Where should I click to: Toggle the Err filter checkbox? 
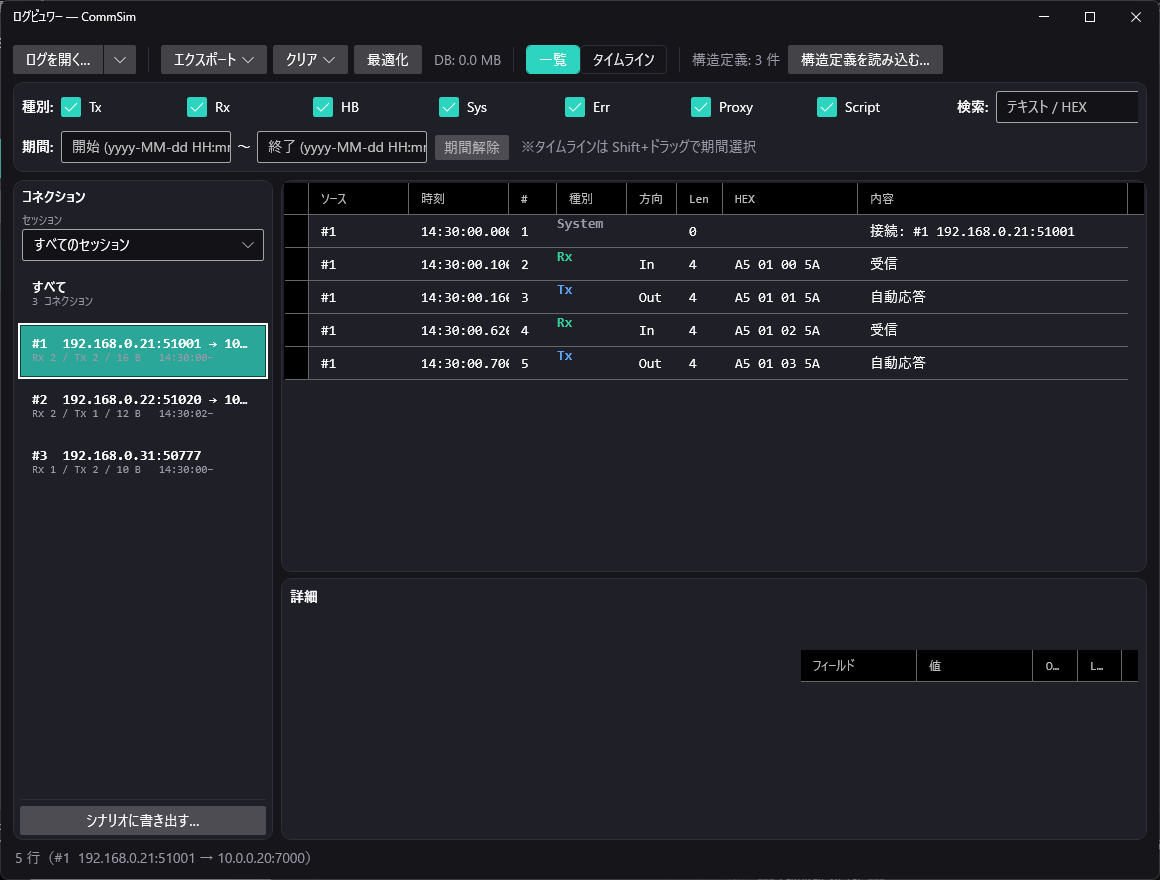coord(575,107)
